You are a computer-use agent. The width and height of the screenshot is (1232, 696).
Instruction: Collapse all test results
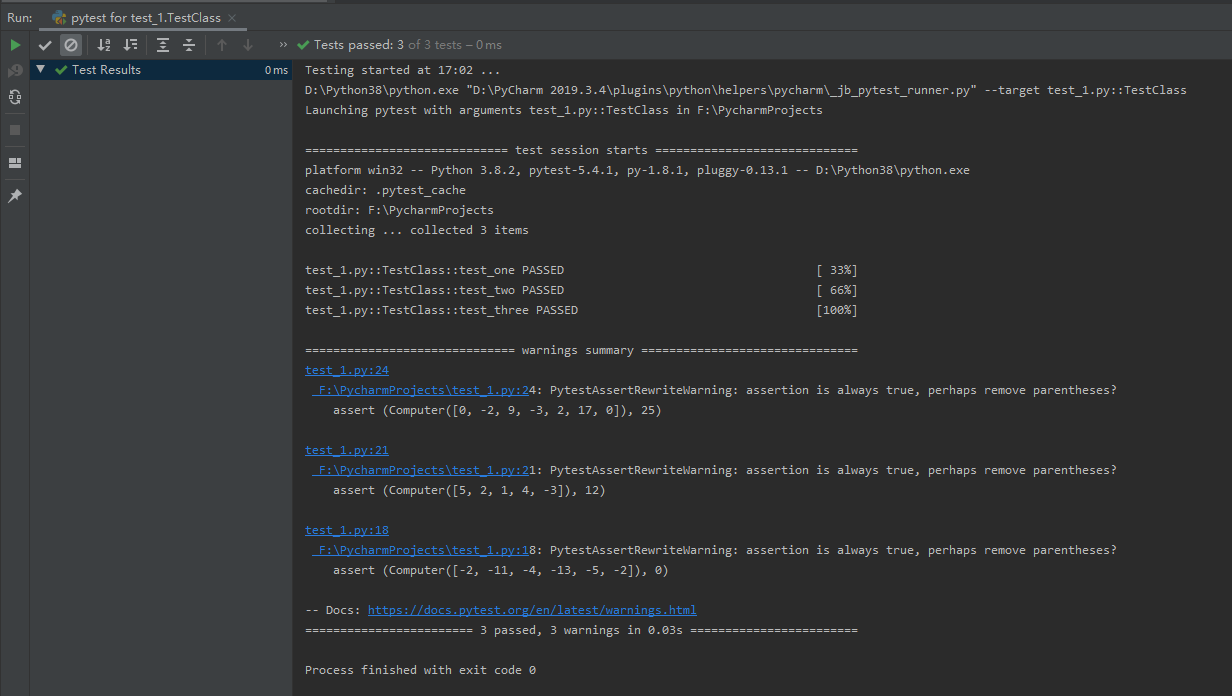[x=189, y=45]
